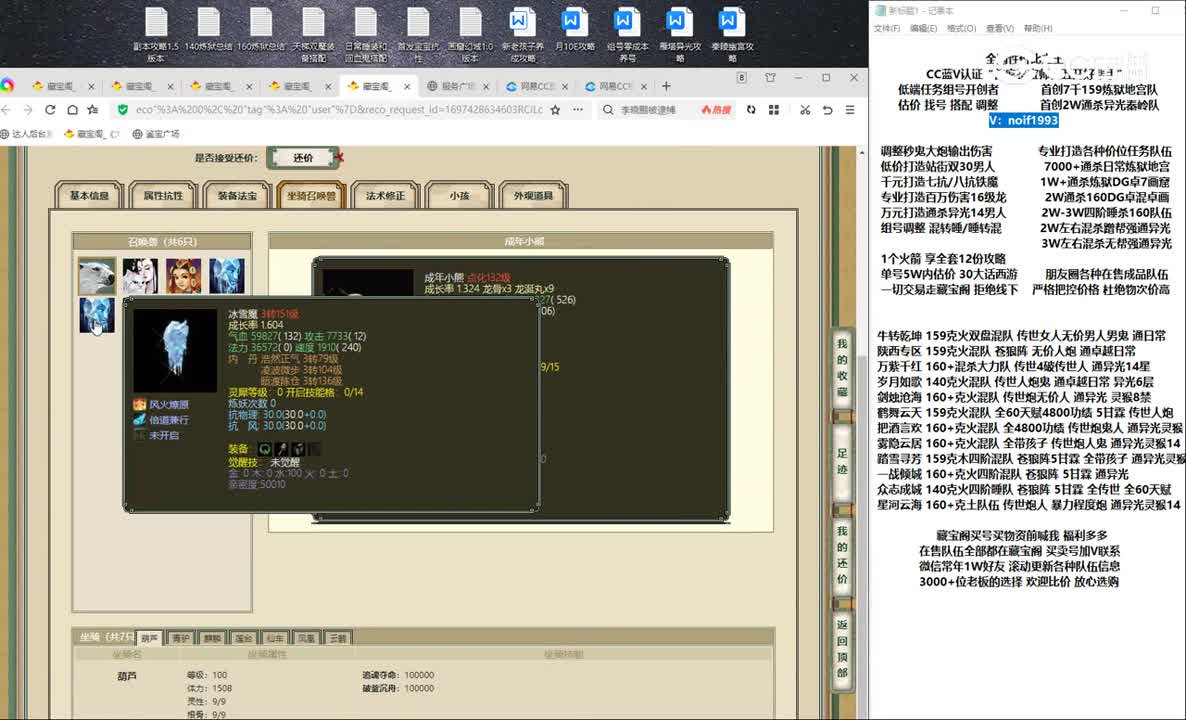Open the 达人后台 bookmark
The image size is (1186, 720).
point(27,134)
